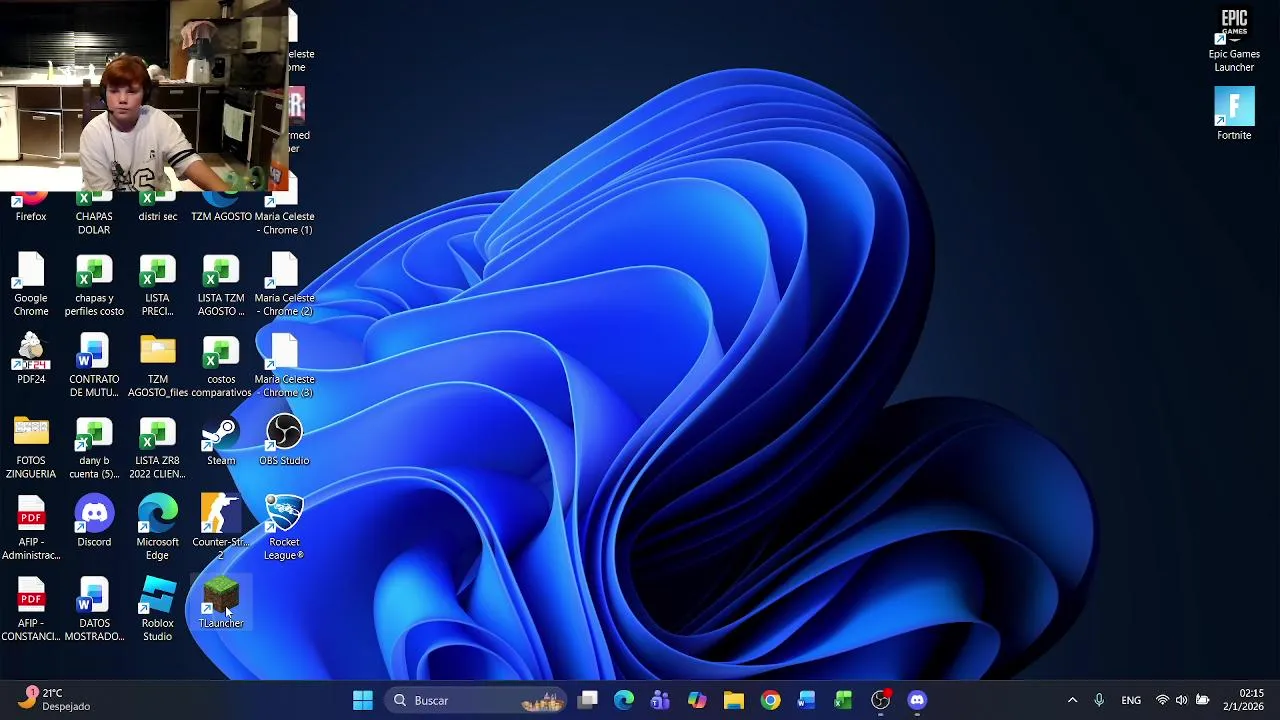Select FOTOS ZINGUERIA folder

31,446
